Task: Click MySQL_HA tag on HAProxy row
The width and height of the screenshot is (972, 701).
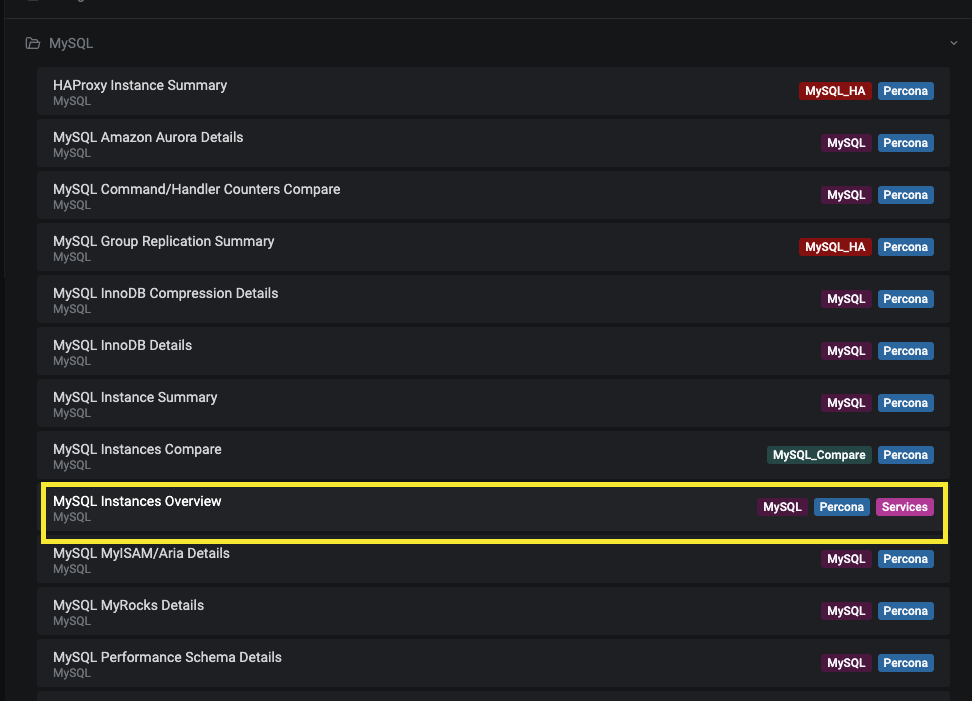Action: click(835, 91)
